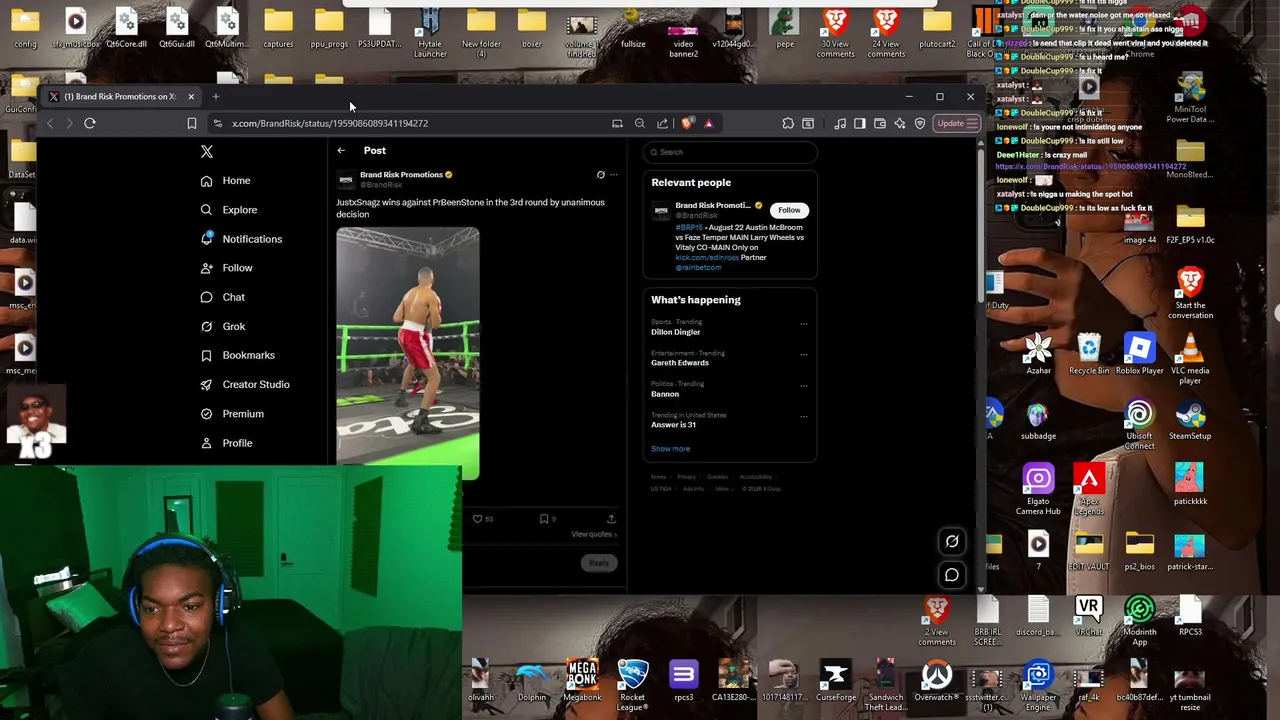Open the Leo AI sparkle icon
The image size is (1280, 720).
(900, 123)
